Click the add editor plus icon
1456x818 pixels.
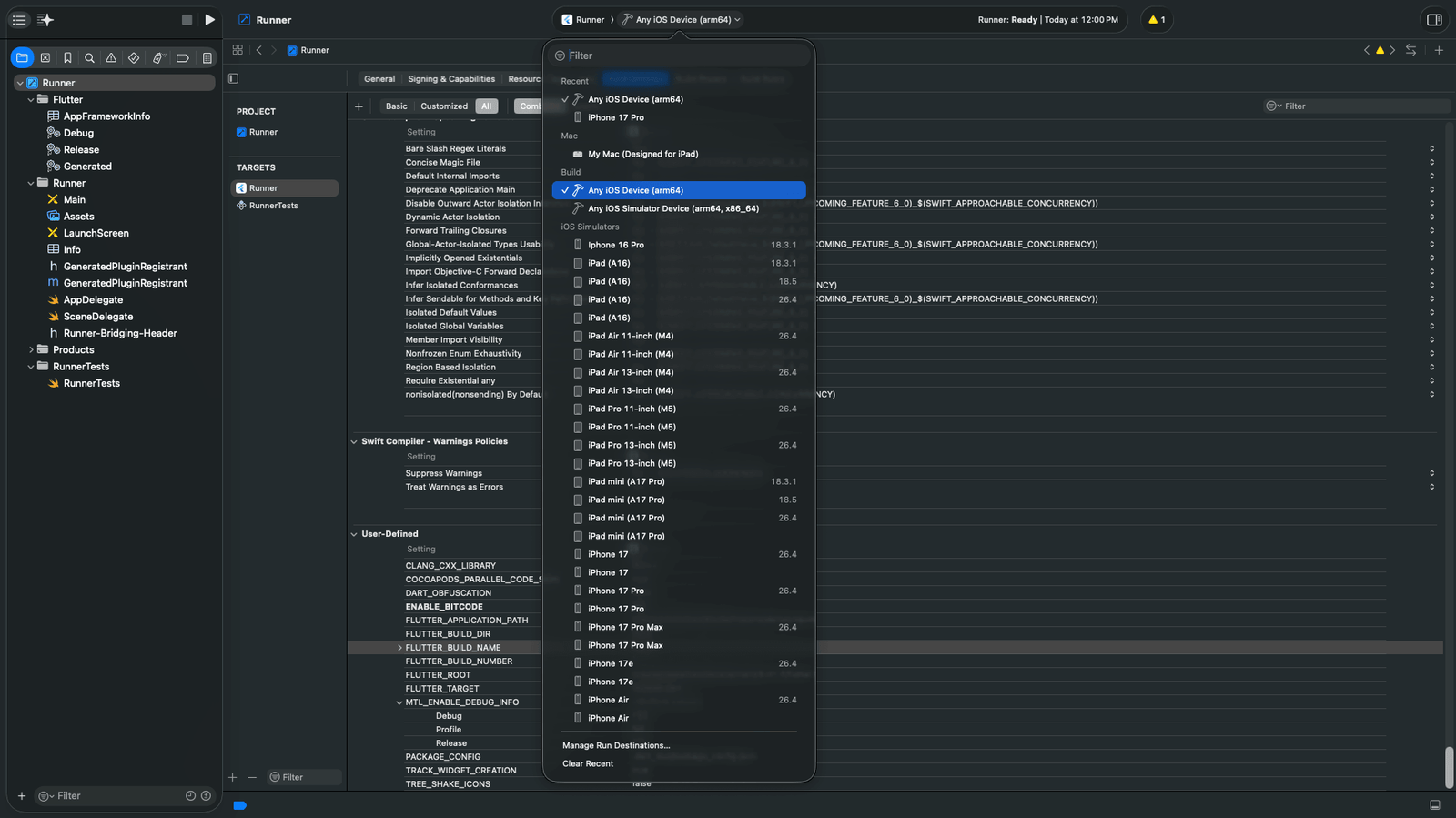[1439, 50]
